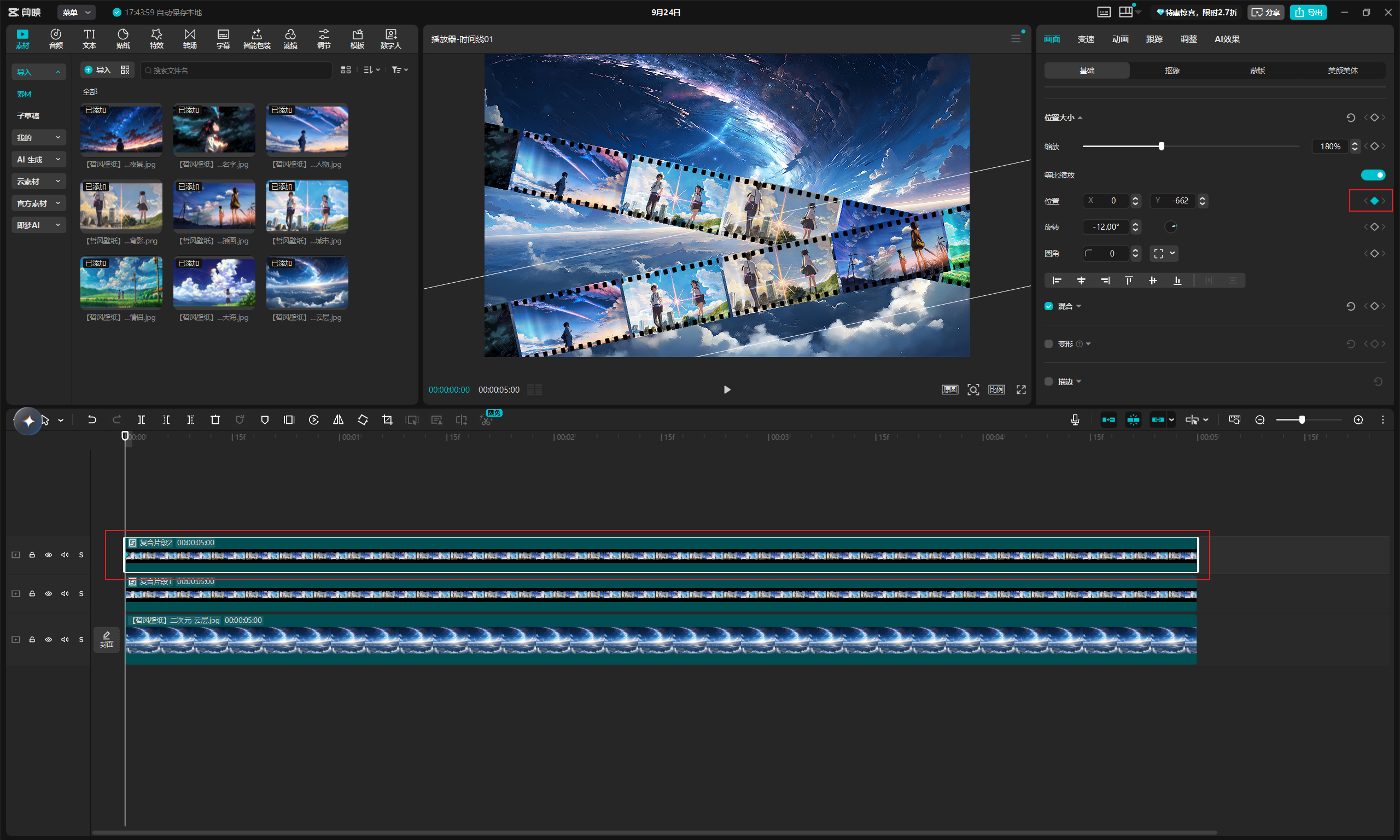Click the microphone record icon

pos(1075,420)
